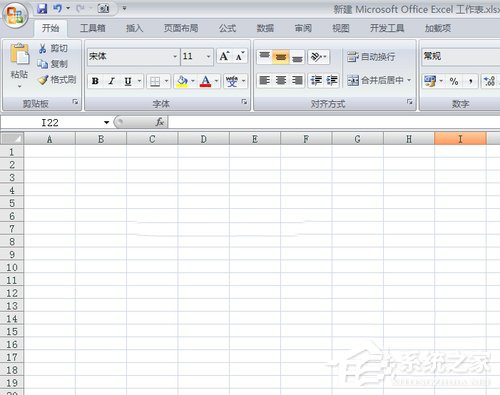Apply accounting number format icon
This screenshot has height=395, width=500.
[430, 81]
